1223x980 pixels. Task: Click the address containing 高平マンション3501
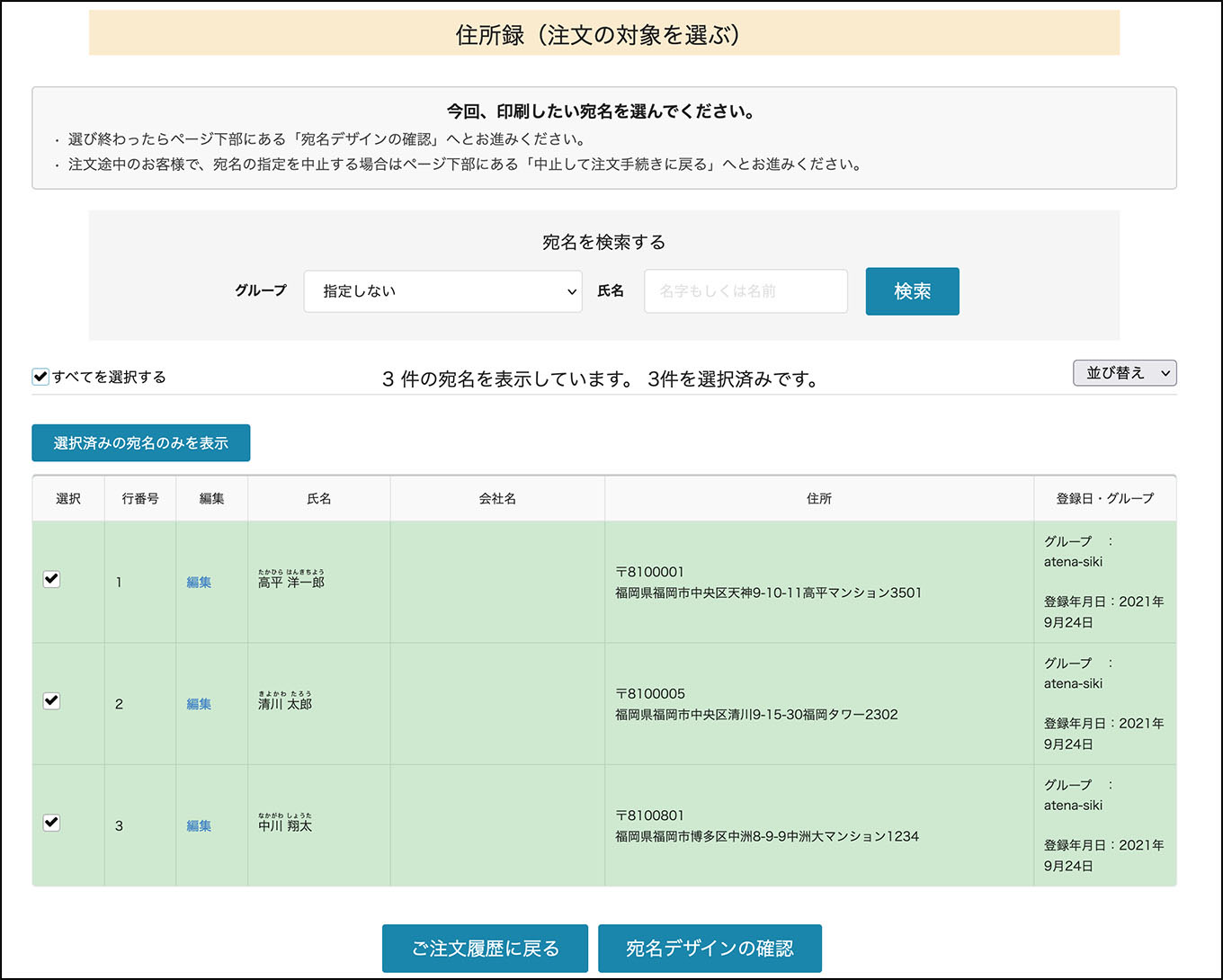768,592
